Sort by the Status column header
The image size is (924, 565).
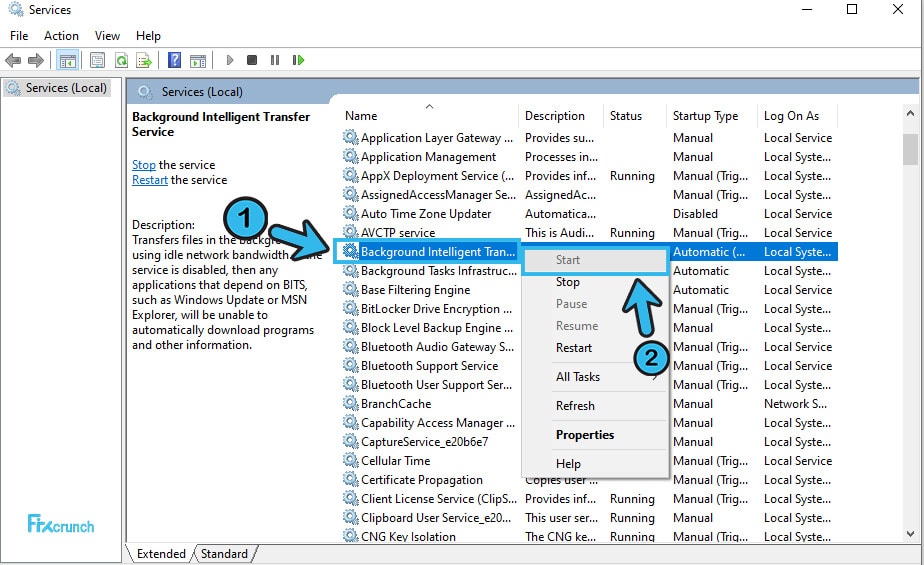click(635, 115)
